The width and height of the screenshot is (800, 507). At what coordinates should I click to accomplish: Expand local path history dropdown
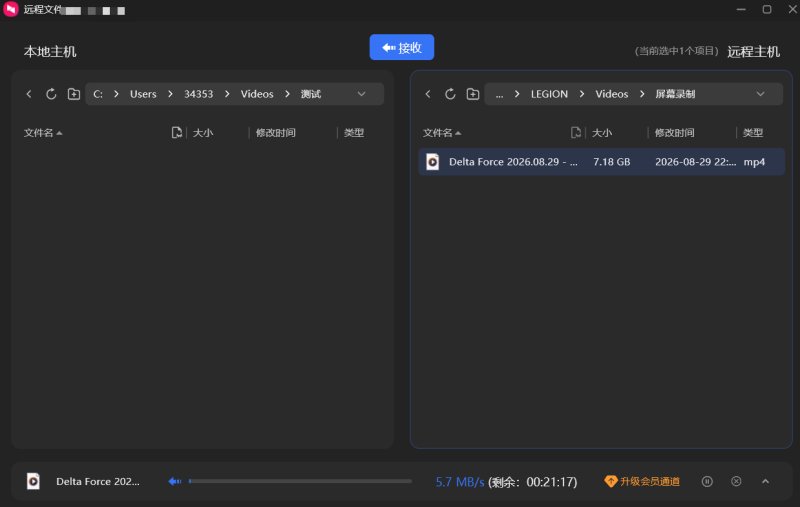362,94
